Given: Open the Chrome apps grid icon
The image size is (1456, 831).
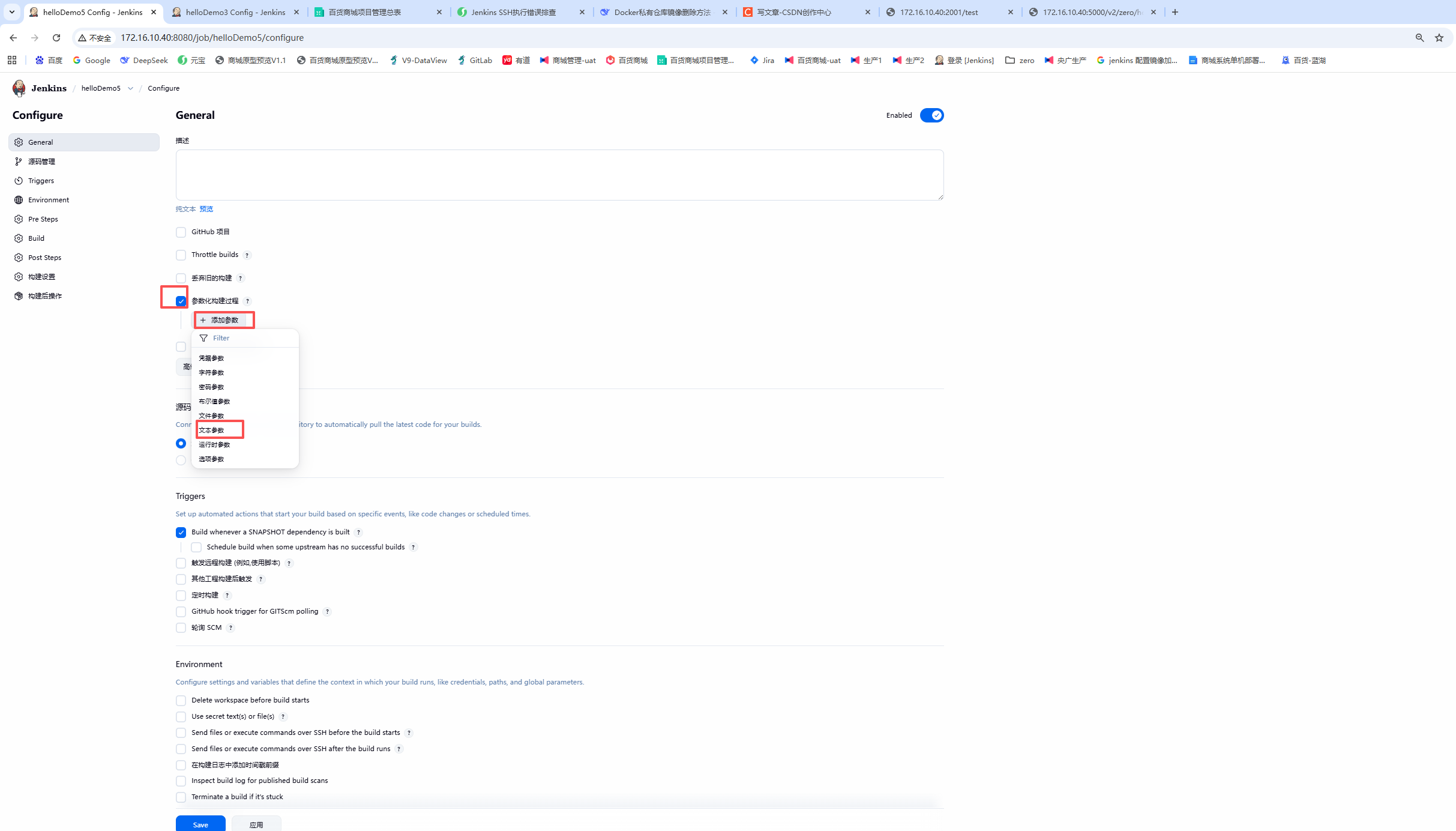Looking at the screenshot, I should pyautogui.click(x=12, y=60).
